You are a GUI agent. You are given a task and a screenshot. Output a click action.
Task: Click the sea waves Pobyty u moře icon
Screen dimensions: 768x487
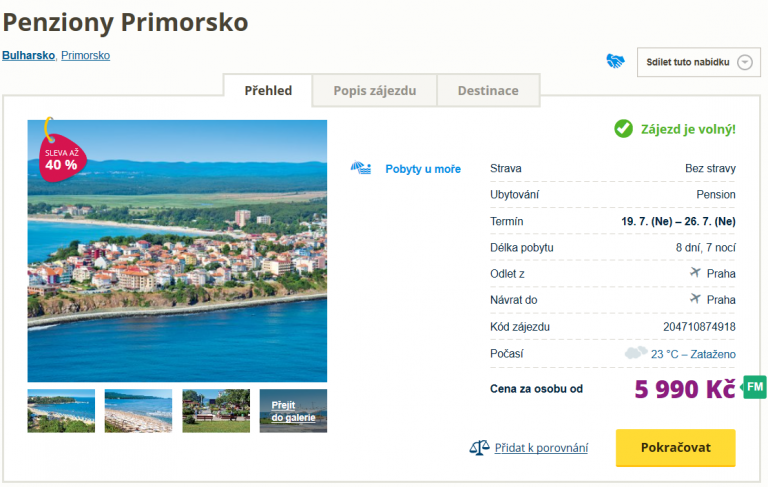pos(361,168)
